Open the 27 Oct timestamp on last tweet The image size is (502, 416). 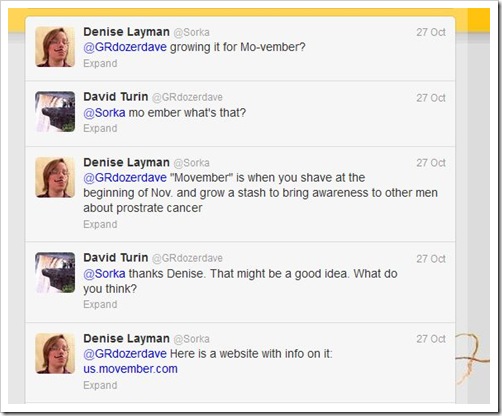[x=431, y=339]
